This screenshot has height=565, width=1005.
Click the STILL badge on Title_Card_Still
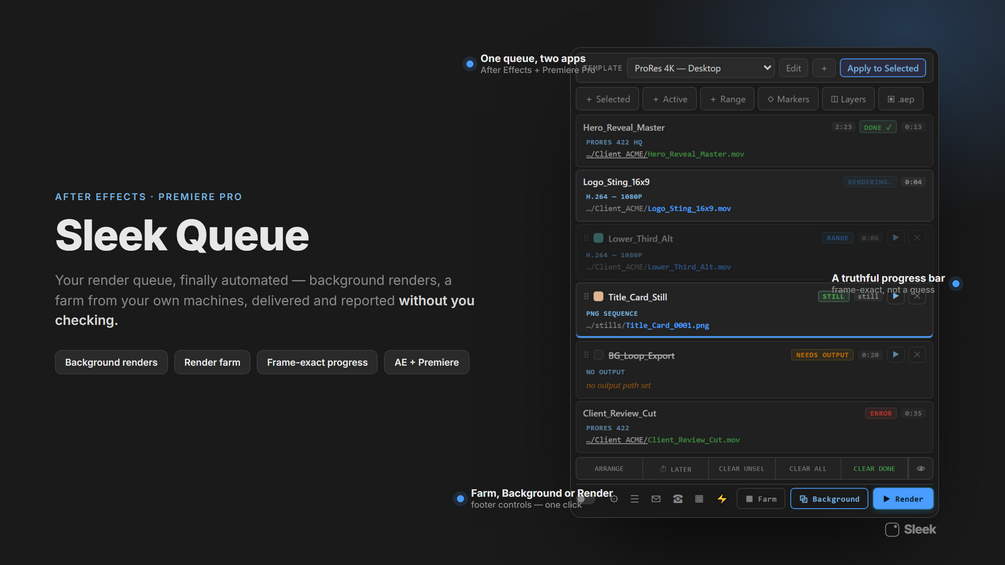[833, 296]
